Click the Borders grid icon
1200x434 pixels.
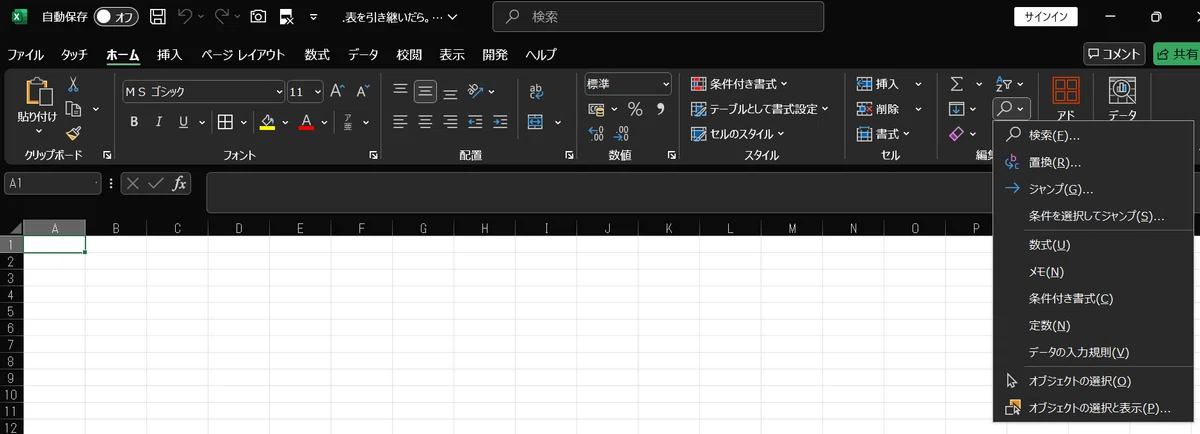(225, 122)
